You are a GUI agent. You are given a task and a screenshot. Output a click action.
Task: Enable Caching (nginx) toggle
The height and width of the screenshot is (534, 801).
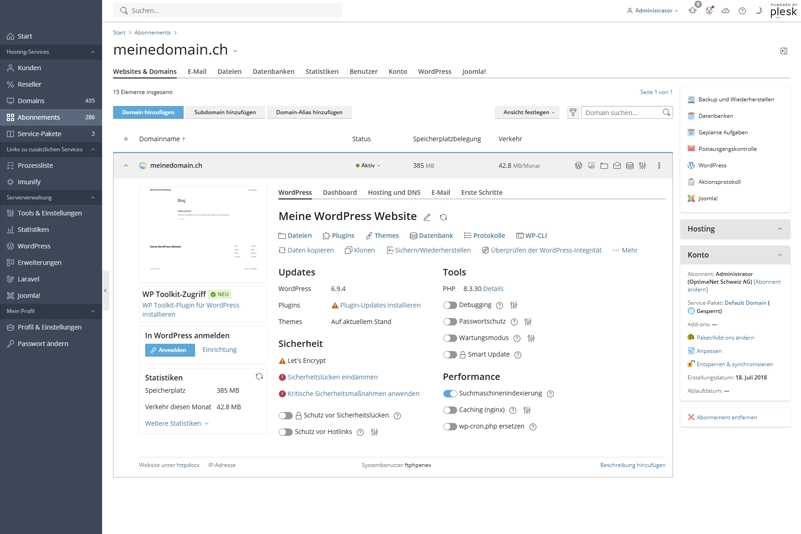450,410
